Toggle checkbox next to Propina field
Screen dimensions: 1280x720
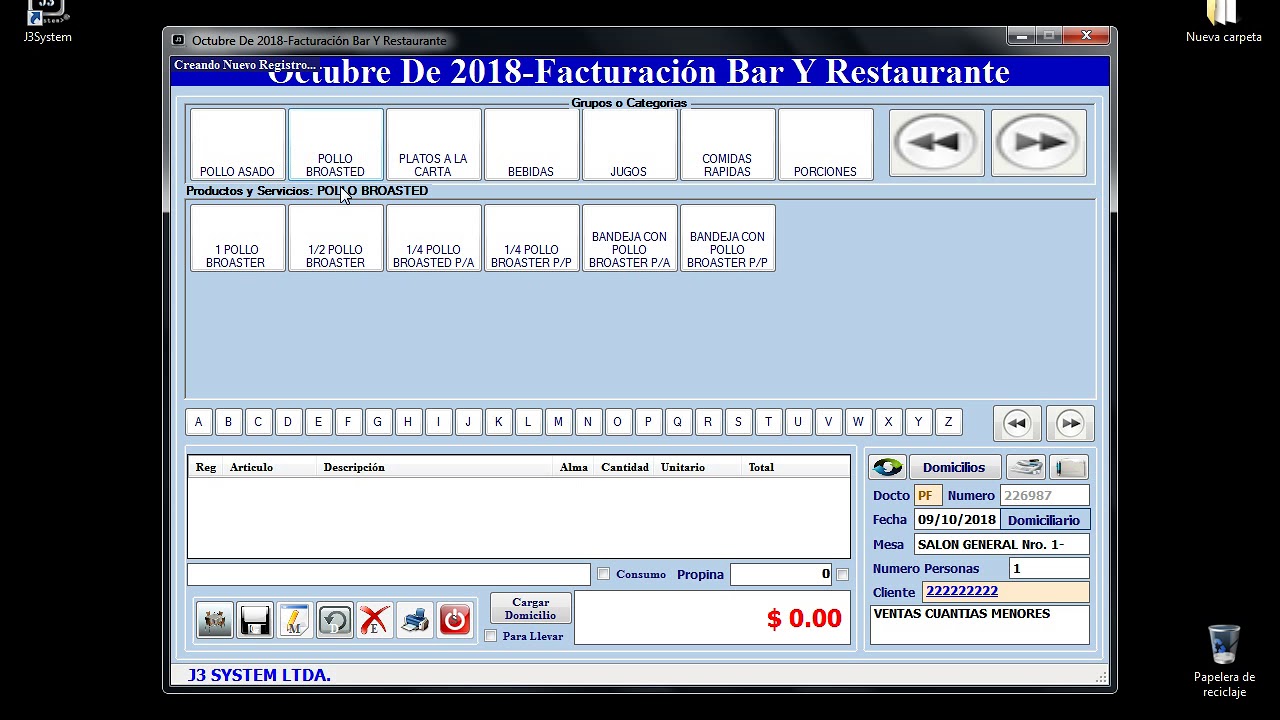click(x=842, y=574)
